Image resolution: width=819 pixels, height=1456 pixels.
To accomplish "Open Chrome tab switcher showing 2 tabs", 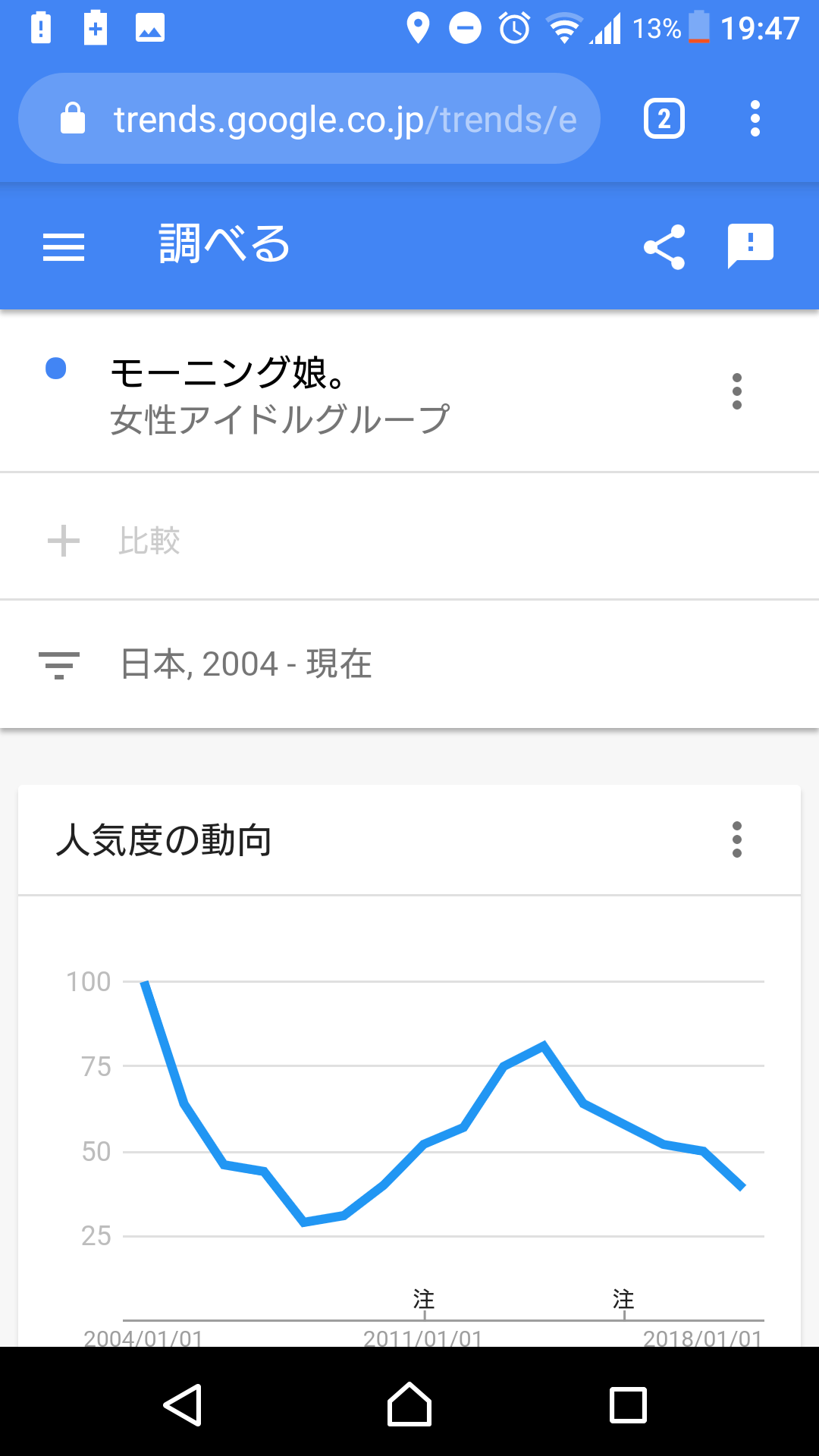I will [x=664, y=119].
